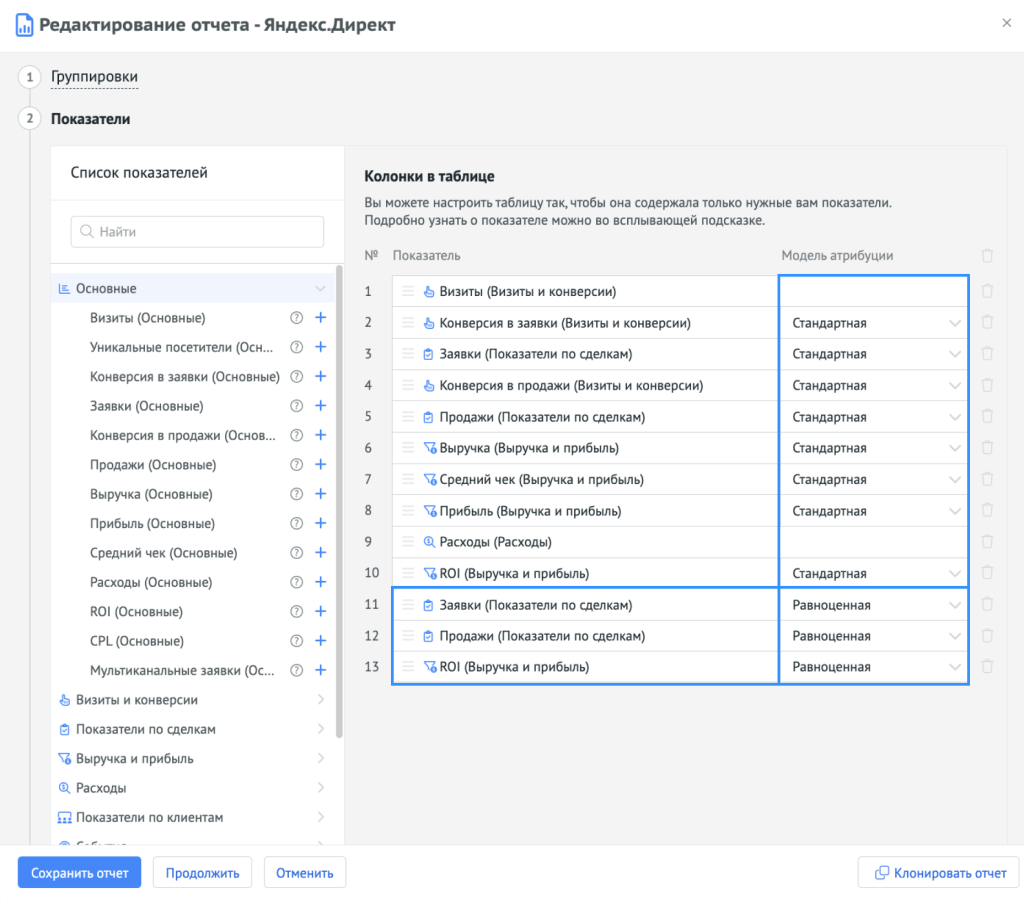Image resolution: width=1024 pixels, height=899 pixels.
Task: Add Визиты (Основные) with plus icon
Action: coord(320,318)
